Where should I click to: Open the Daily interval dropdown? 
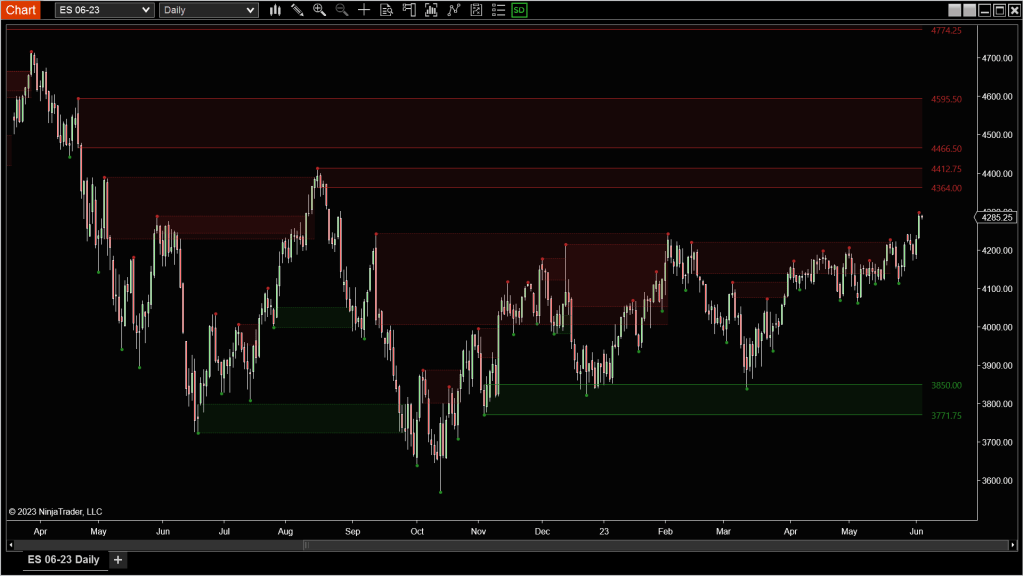click(x=209, y=10)
